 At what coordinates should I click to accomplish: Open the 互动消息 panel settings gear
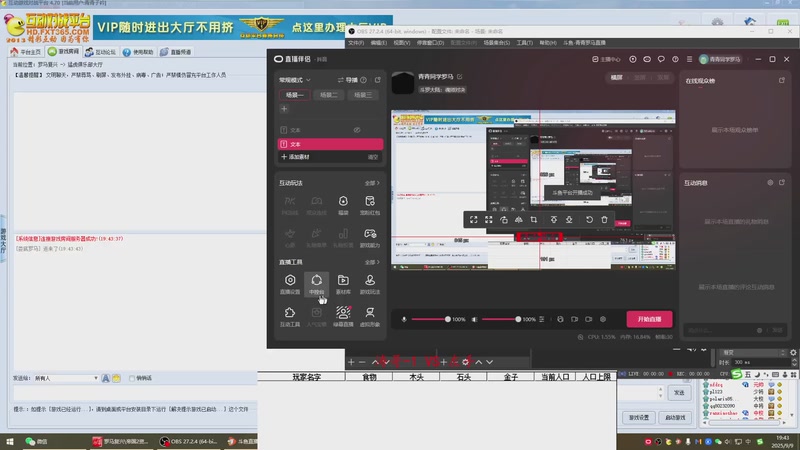tap(770, 182)
